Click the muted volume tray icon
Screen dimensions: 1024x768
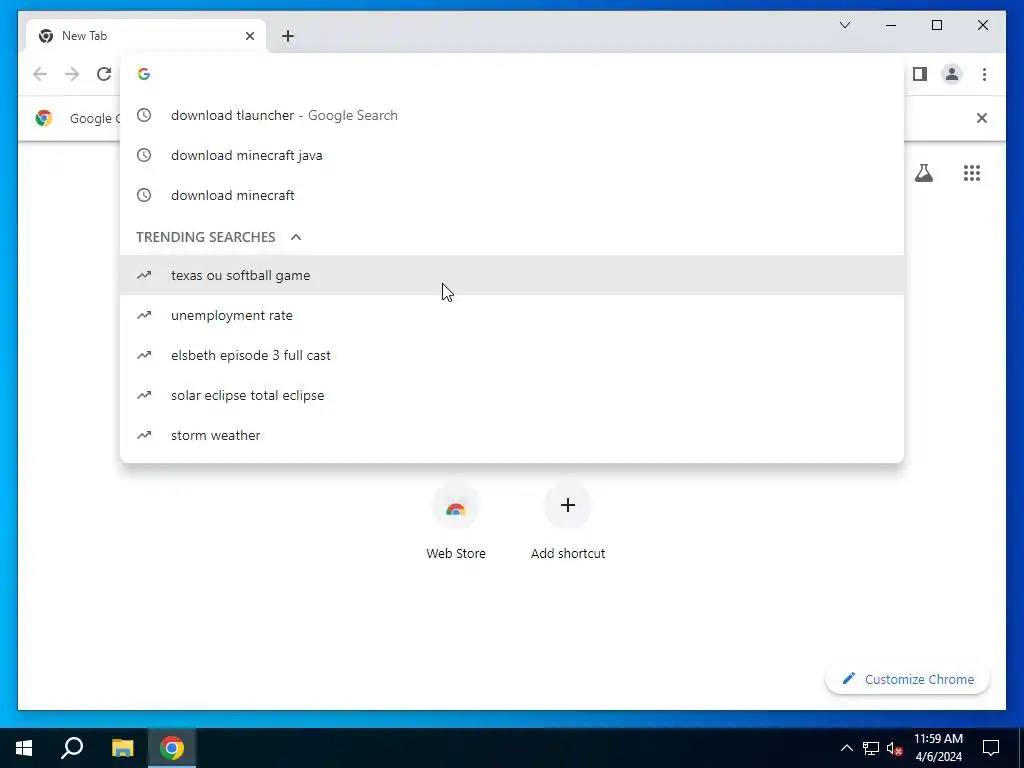[895, 748]
